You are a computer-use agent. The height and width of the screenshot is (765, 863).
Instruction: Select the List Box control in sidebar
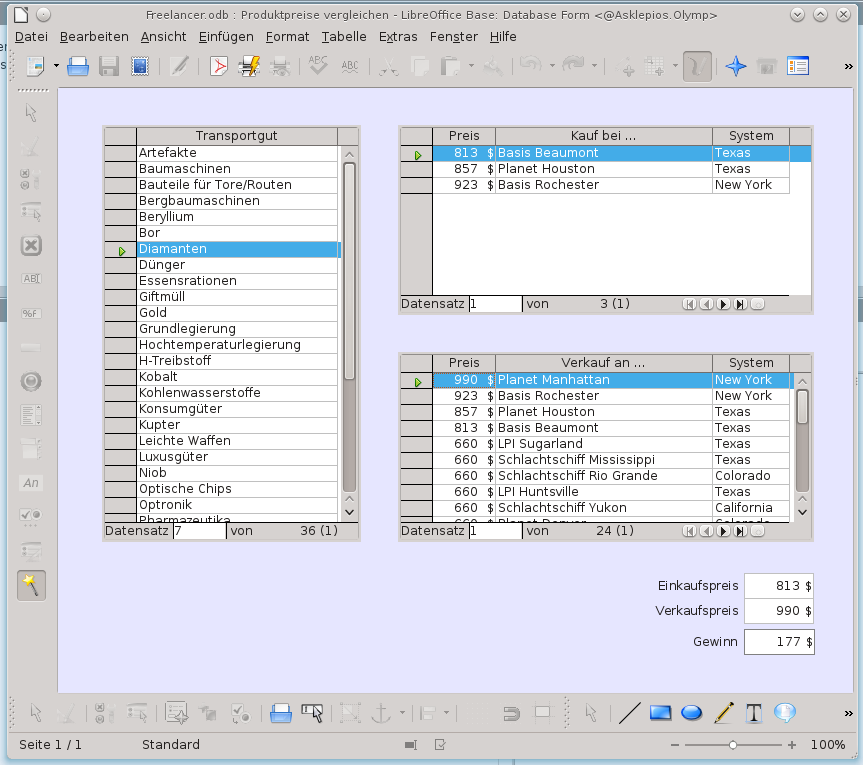click(31, 415)
